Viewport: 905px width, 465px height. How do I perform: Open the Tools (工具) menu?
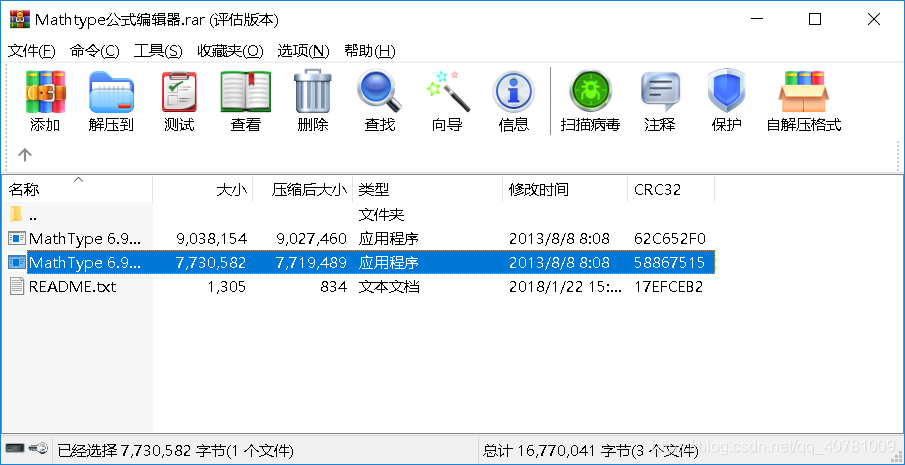coord(158,51)
